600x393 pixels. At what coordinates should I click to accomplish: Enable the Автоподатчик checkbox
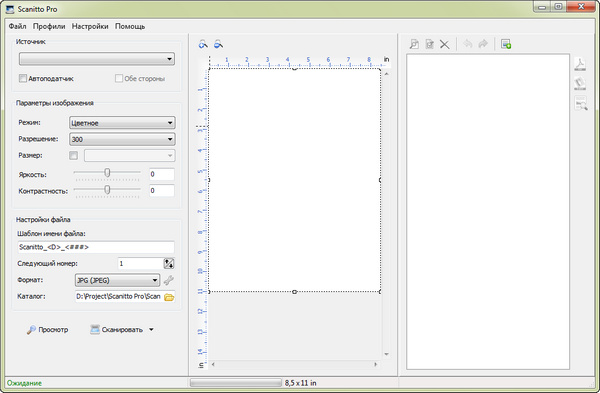23,78
